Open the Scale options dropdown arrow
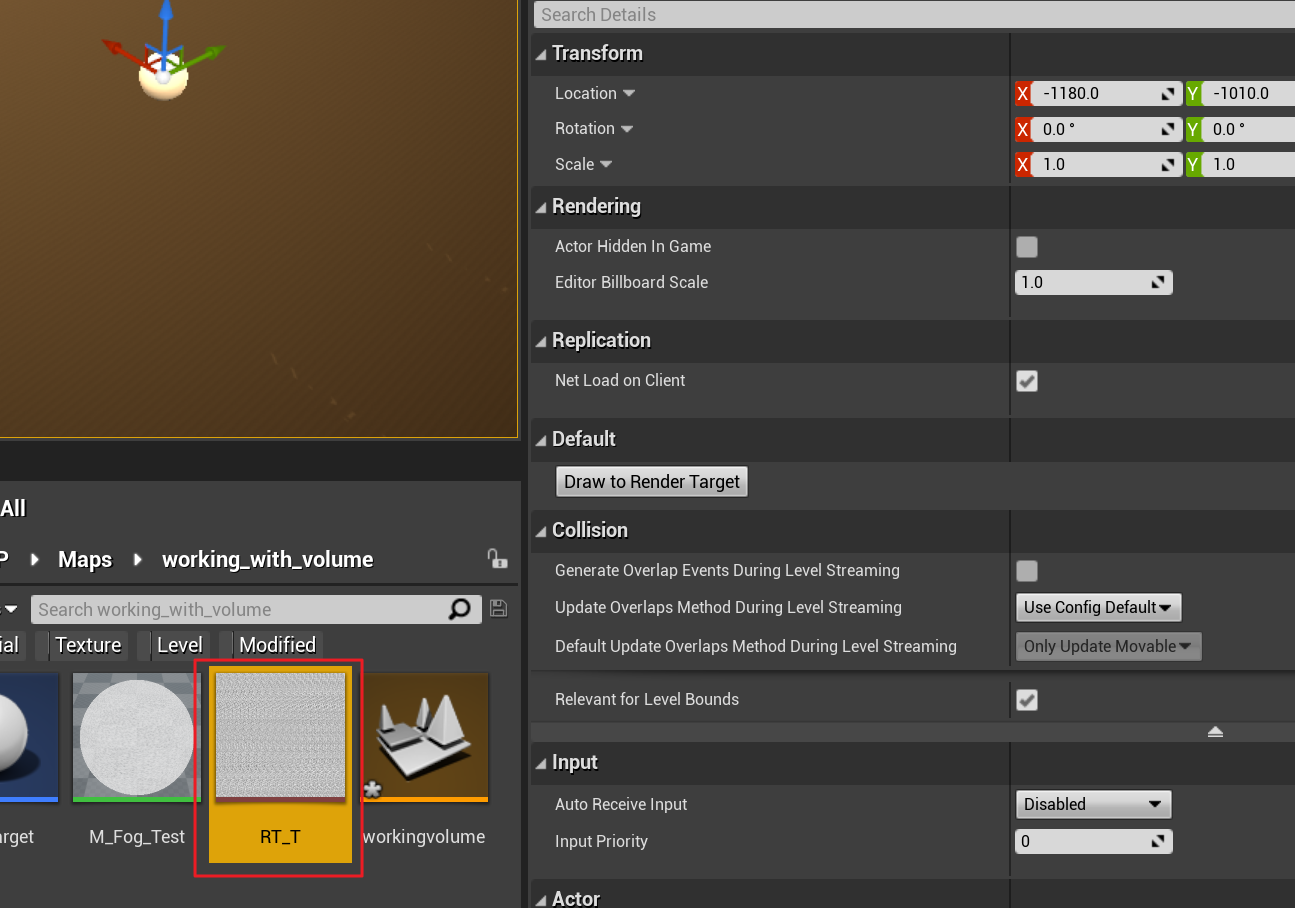Viewport: 1295px width, 908px height. 606,164
